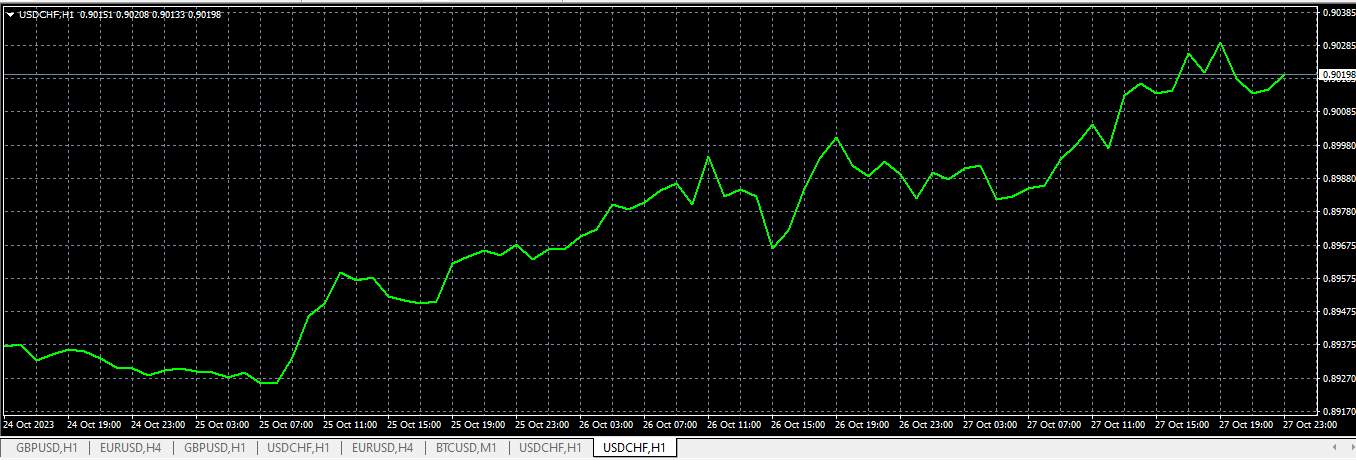Click the 0.89475 price axis label
The width and height of the screenshot is (1356, 460).
(1338, 312)
